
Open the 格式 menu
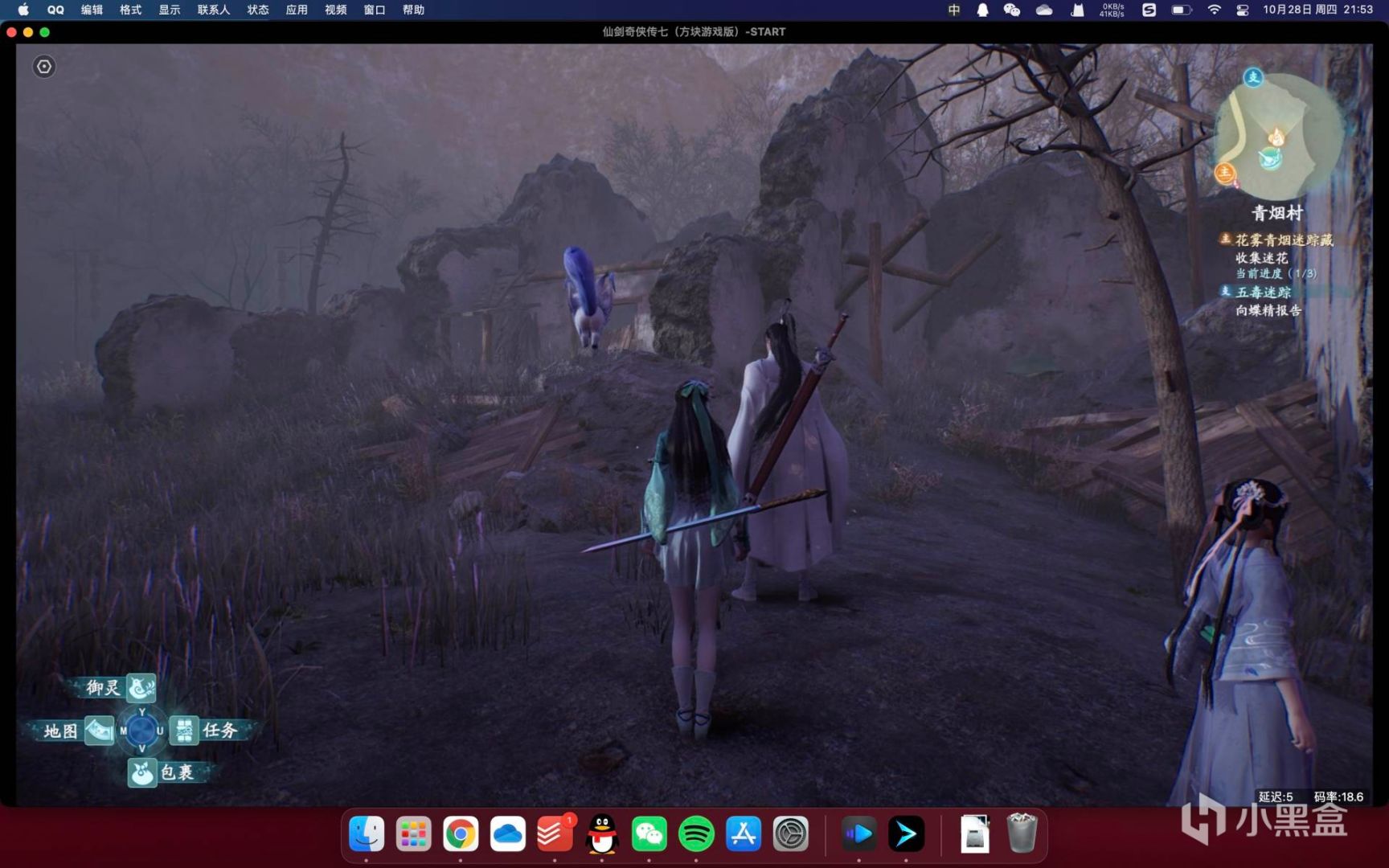131,10
